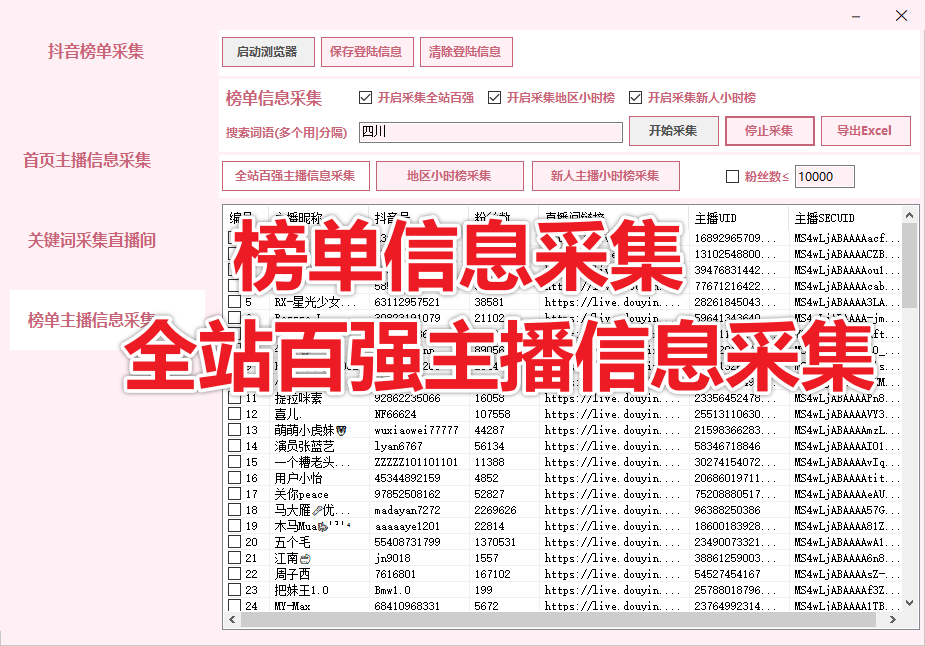Check the row 14 演员张蓝艺 checkbox
The width and height of the screenshot is (925, 646).
tap(234, 447)
